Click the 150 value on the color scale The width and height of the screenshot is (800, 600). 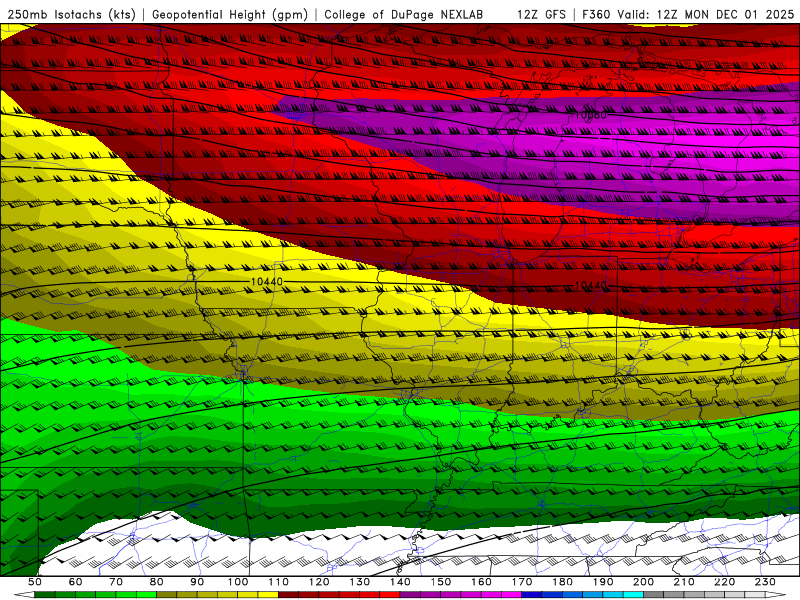(441, 582)
